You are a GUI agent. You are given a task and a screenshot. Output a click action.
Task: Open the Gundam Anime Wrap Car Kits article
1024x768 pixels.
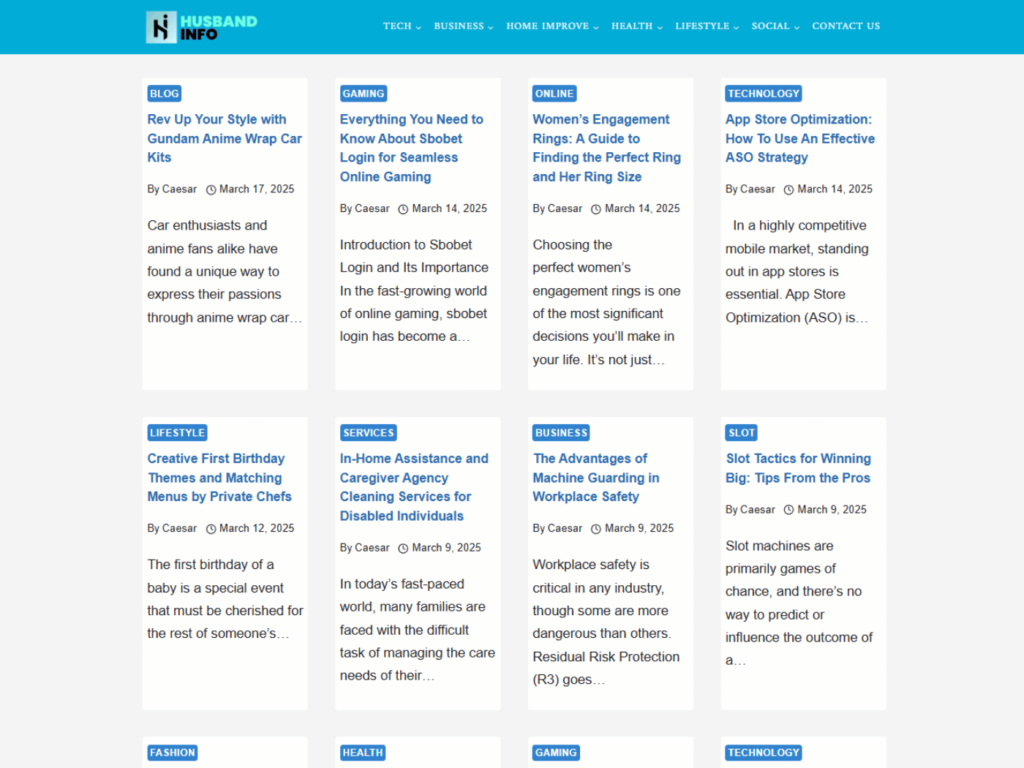(x=224, y=138)
